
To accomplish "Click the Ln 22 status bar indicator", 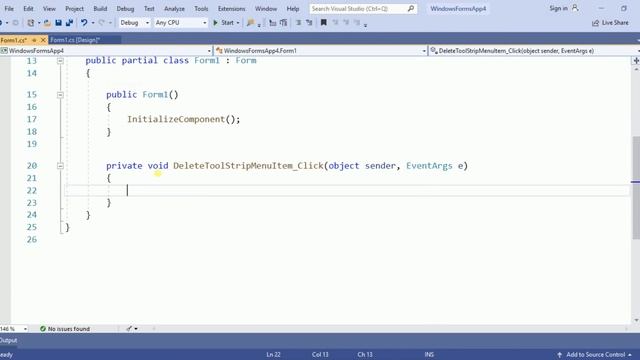I will [273, 355].
